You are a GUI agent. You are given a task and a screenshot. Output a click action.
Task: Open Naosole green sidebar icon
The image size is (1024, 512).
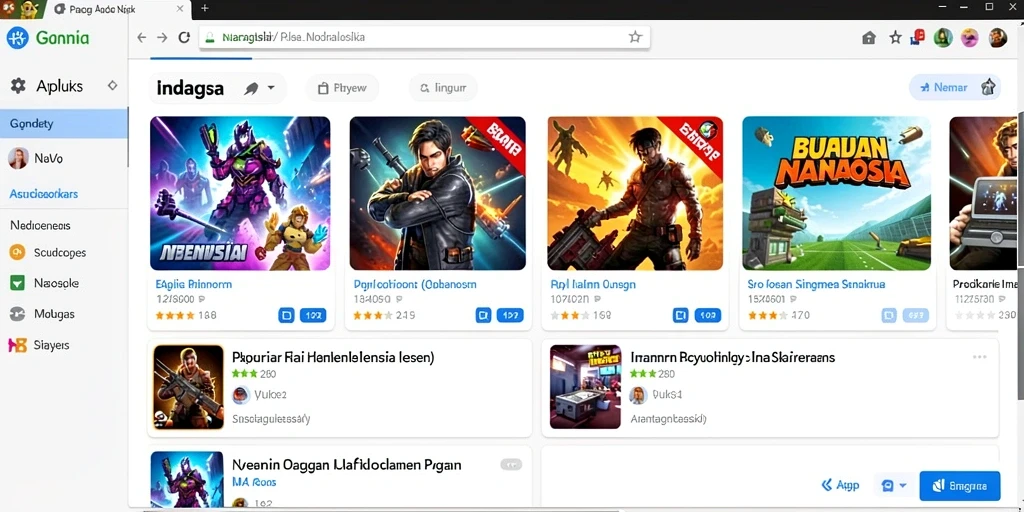click(17, 283)
